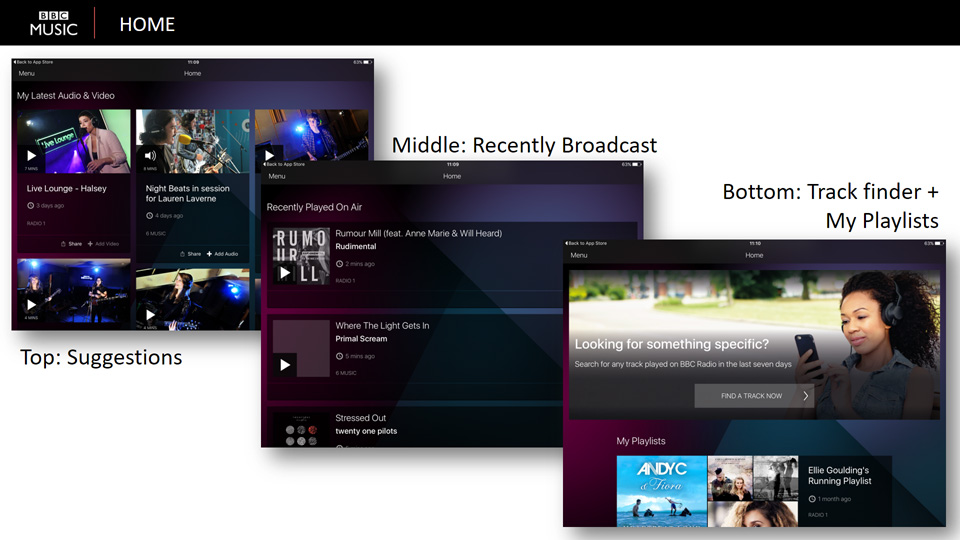This screenshot has height=540, width=960.
Task: Open Night Beats in session for Lauren Laverne
Action: 187,193
